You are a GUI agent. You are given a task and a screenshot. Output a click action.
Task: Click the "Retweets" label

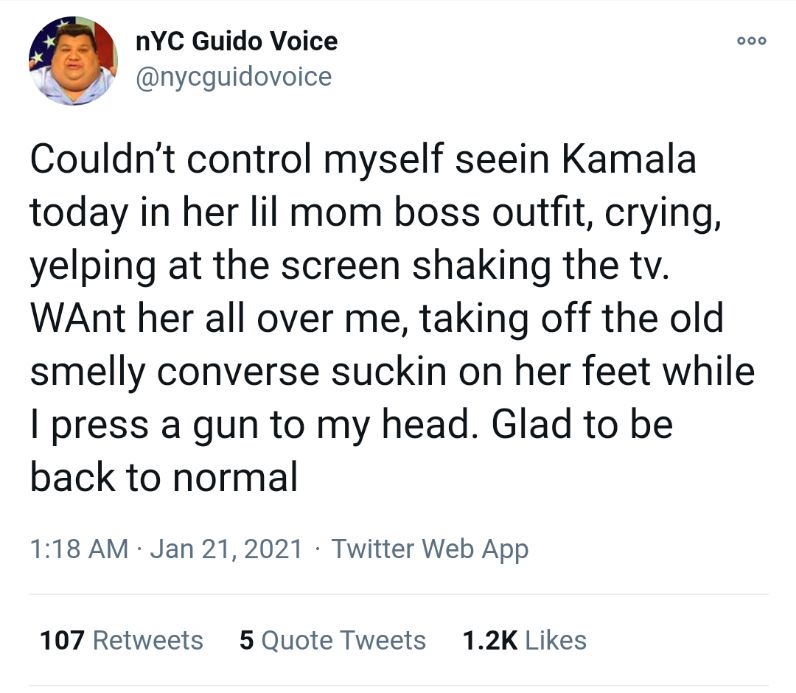147,640
